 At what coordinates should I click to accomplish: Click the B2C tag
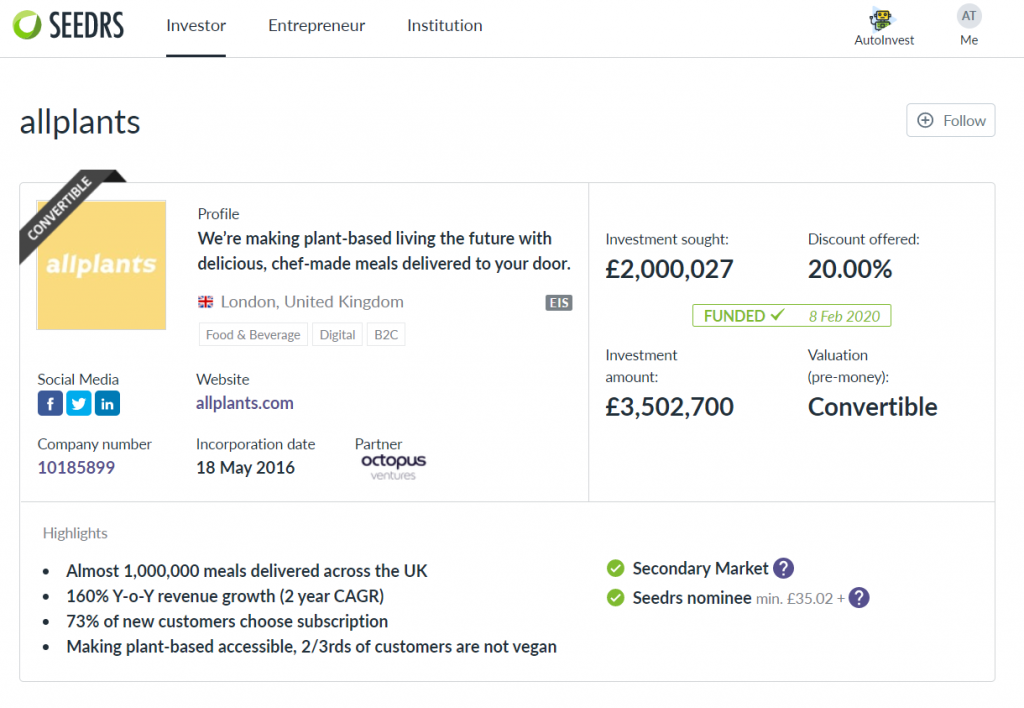(386, 334)
